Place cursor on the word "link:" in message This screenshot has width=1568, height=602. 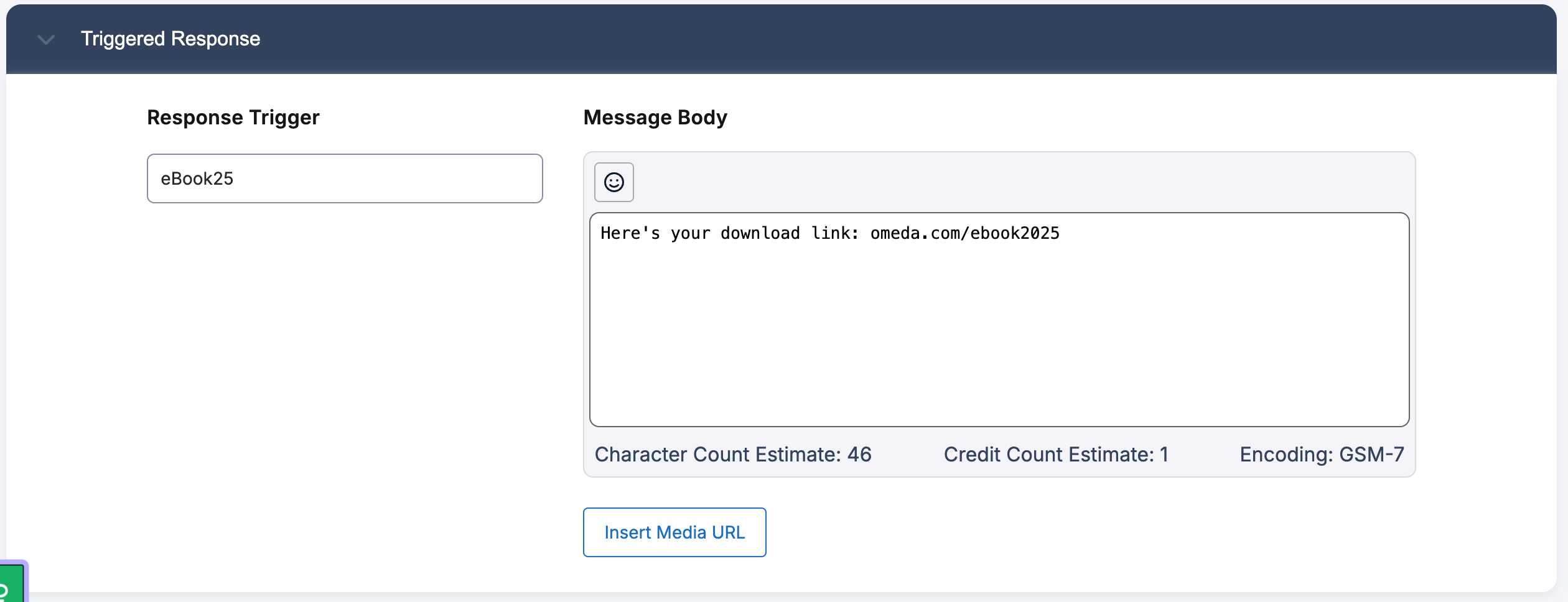click(834, 233)
